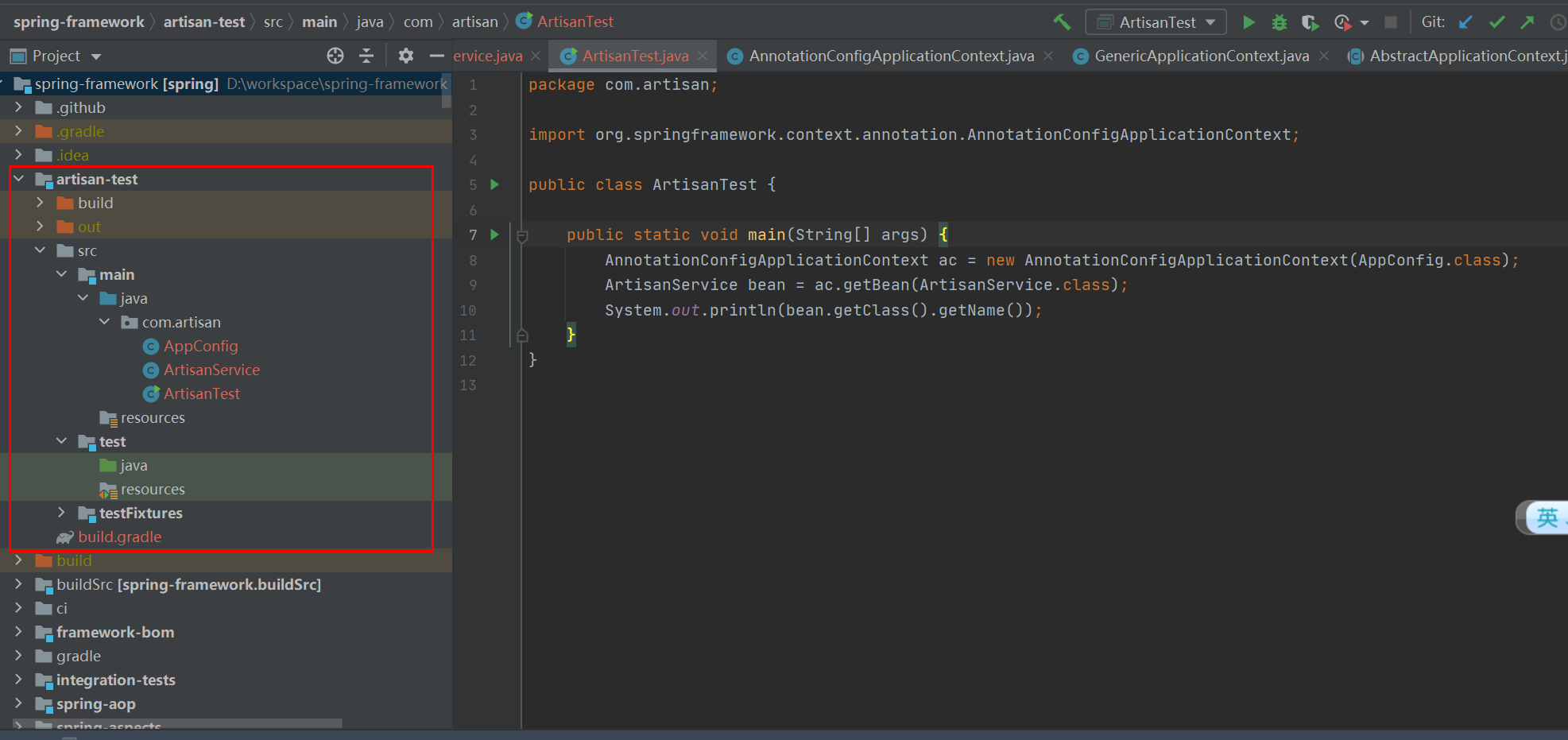Run with coverage shield icon
The image size is (1568, 740).
pyautogui.click(x=1310, y=22)
